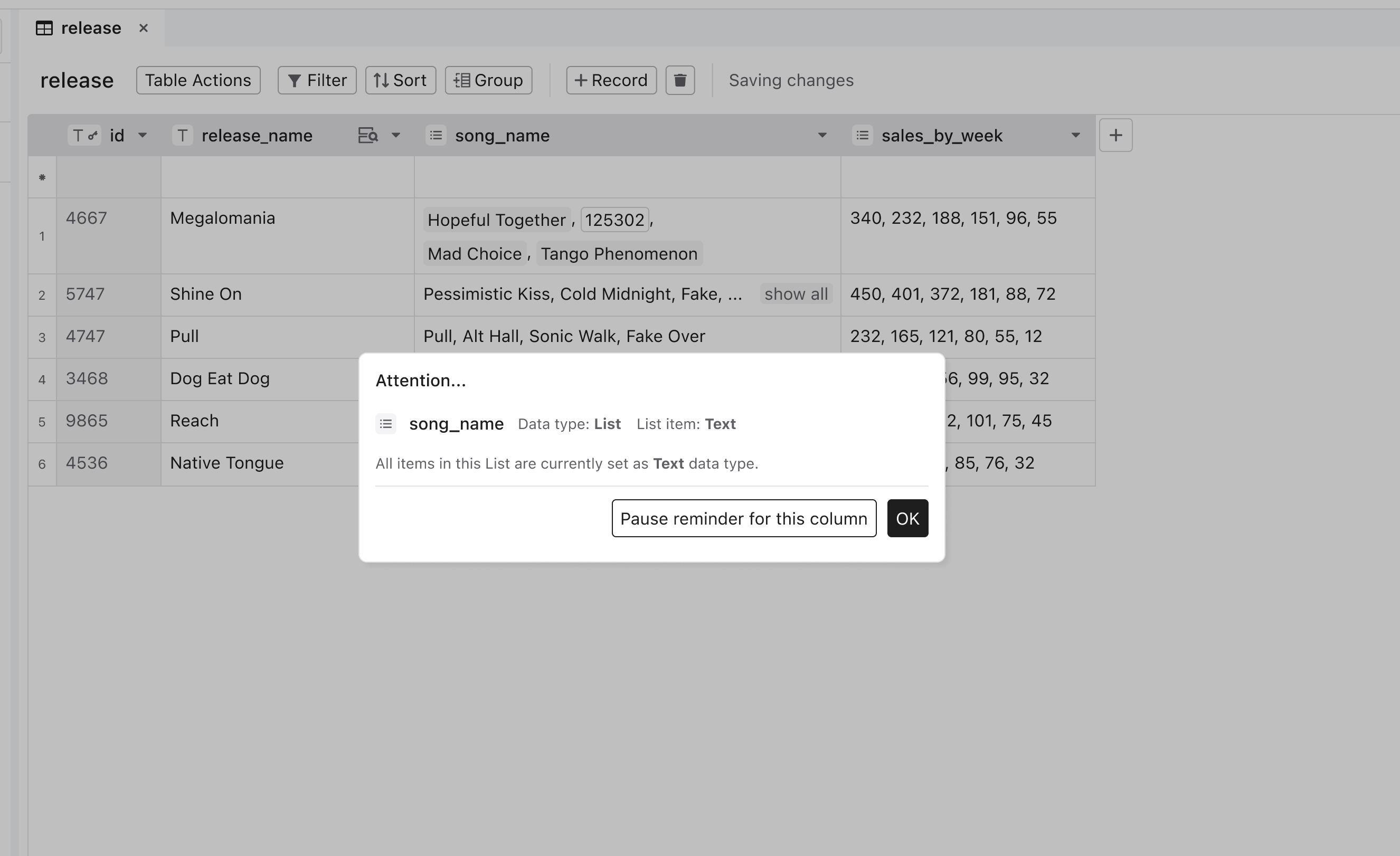Screen dimensions: 1400x856
Task: Click the song_name expander in dialog
Action: (387, 423)
